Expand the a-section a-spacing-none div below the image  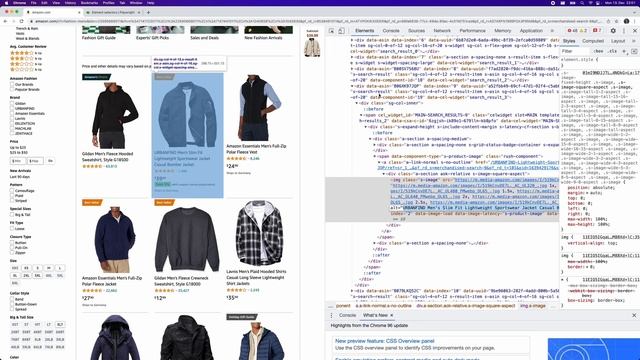click(375, 243)
